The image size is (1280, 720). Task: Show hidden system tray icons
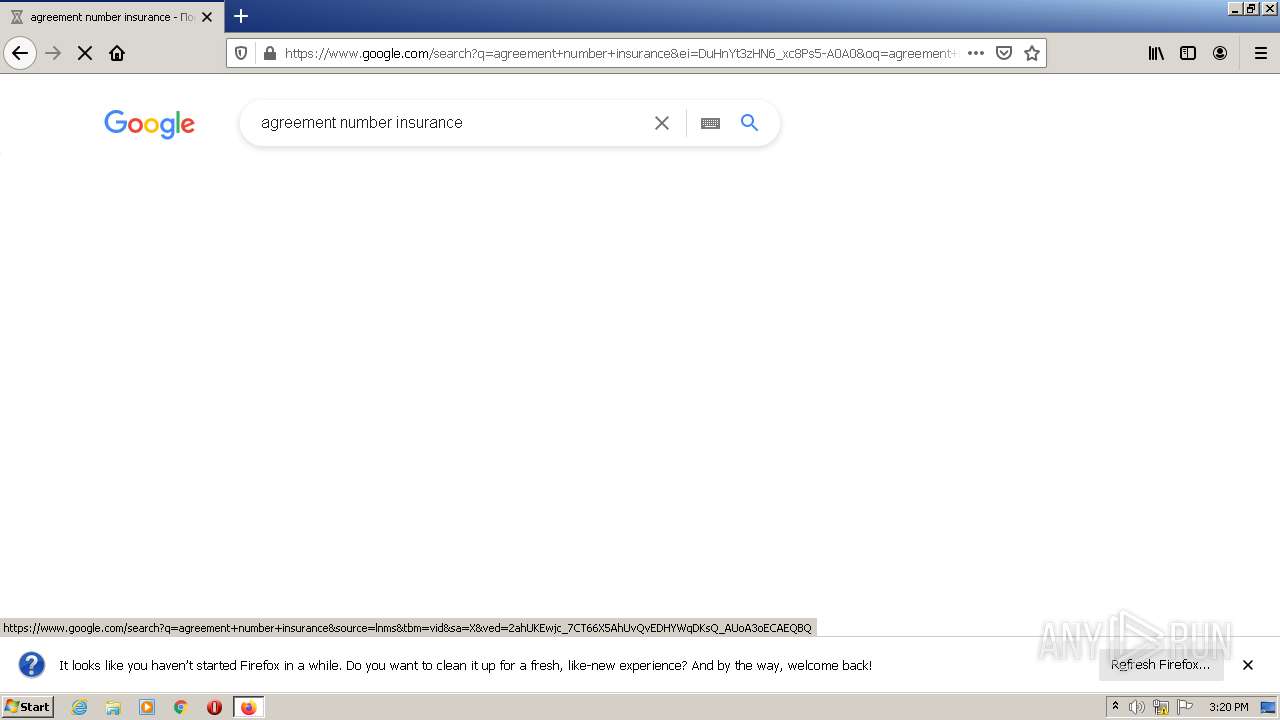tap(1116, 707)
